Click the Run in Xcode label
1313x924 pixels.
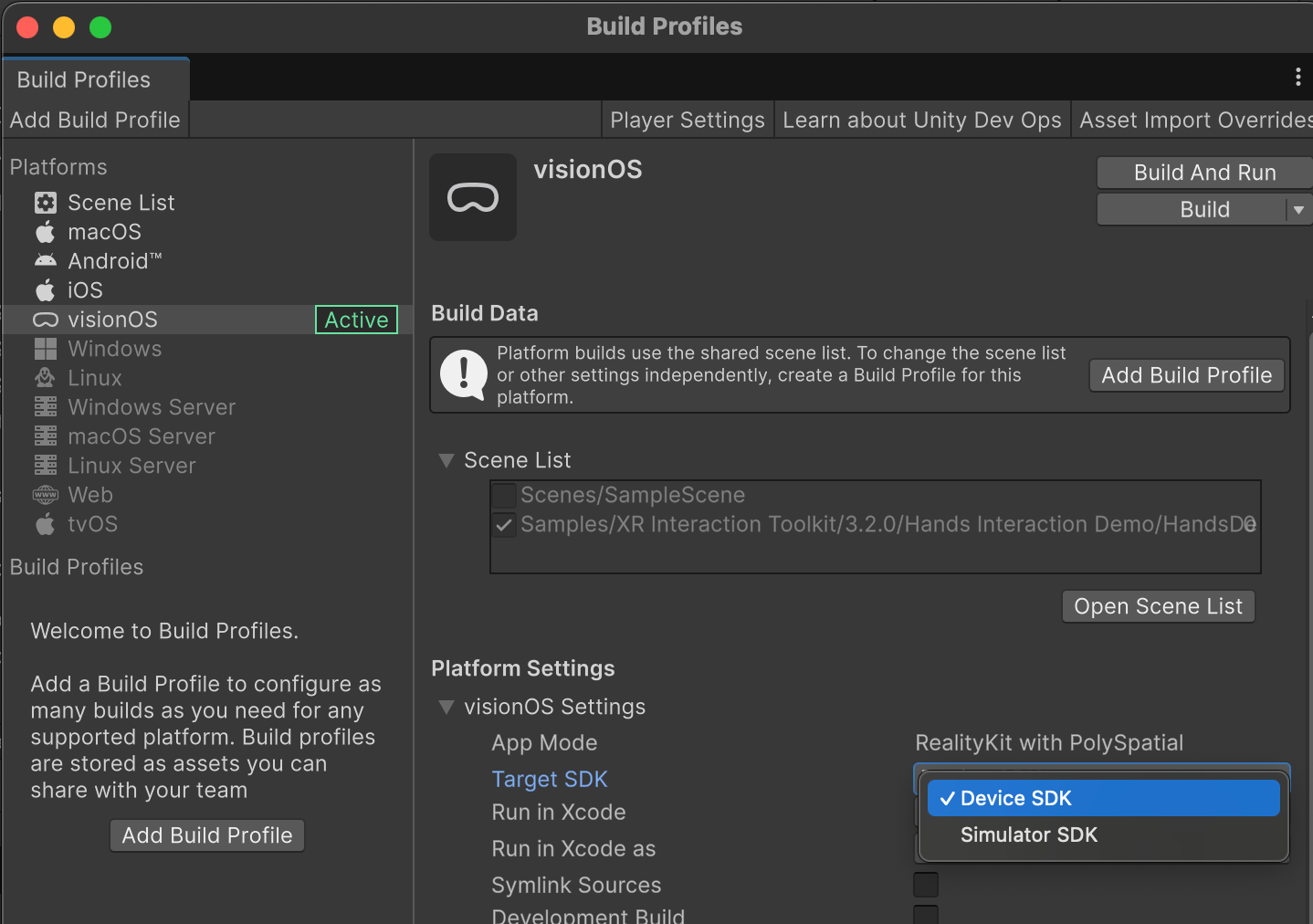[559, 812]
